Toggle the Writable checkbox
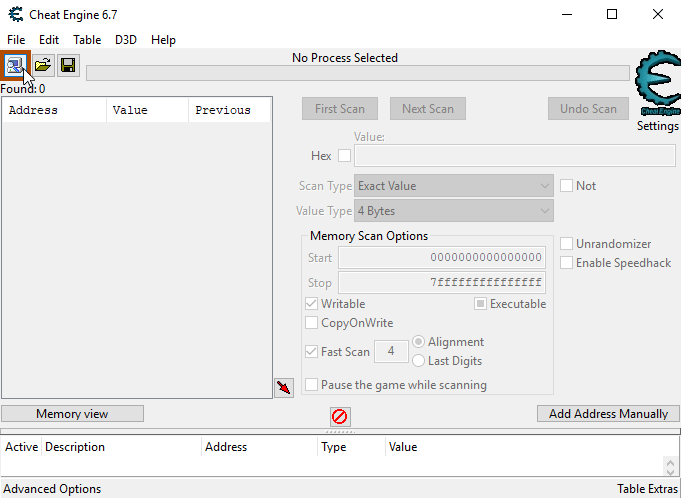This screenshot has height=498, width=681. pos(311,303)
